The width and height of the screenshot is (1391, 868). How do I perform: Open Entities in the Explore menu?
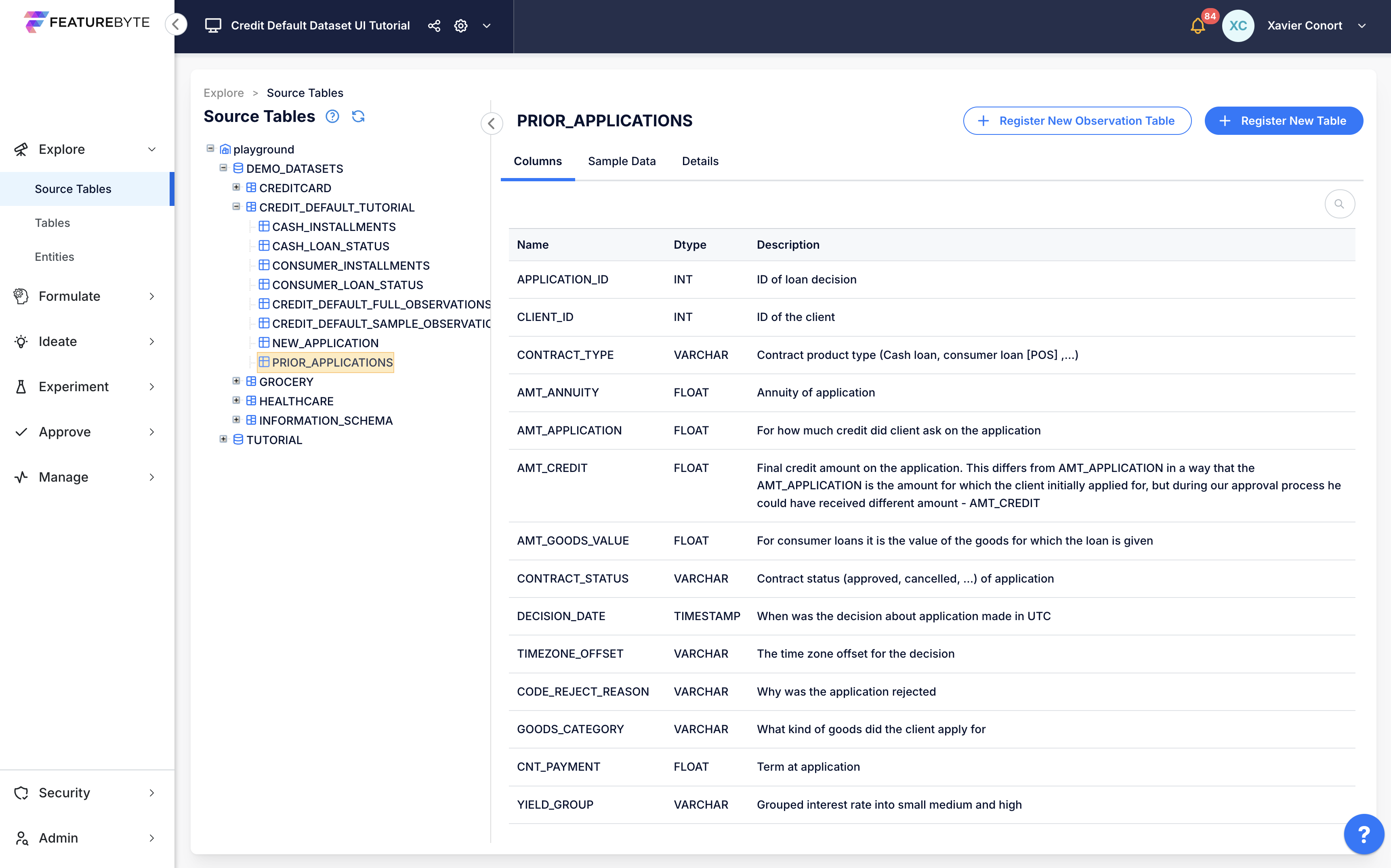(x=54, y=257)
